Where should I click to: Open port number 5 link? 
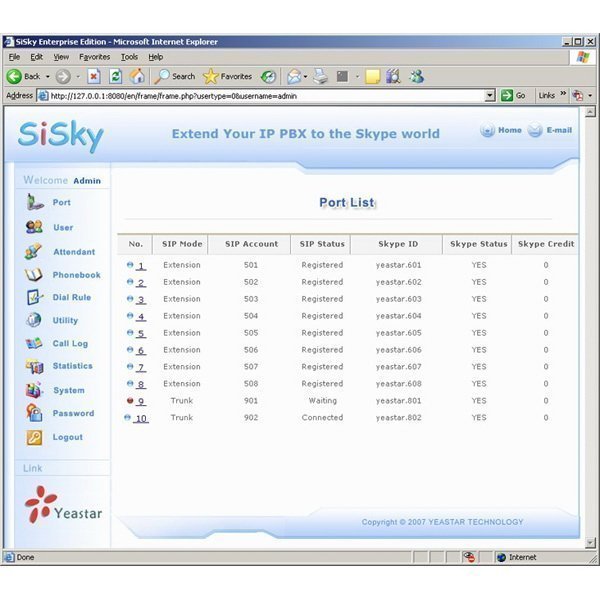[x=141, y=334]
